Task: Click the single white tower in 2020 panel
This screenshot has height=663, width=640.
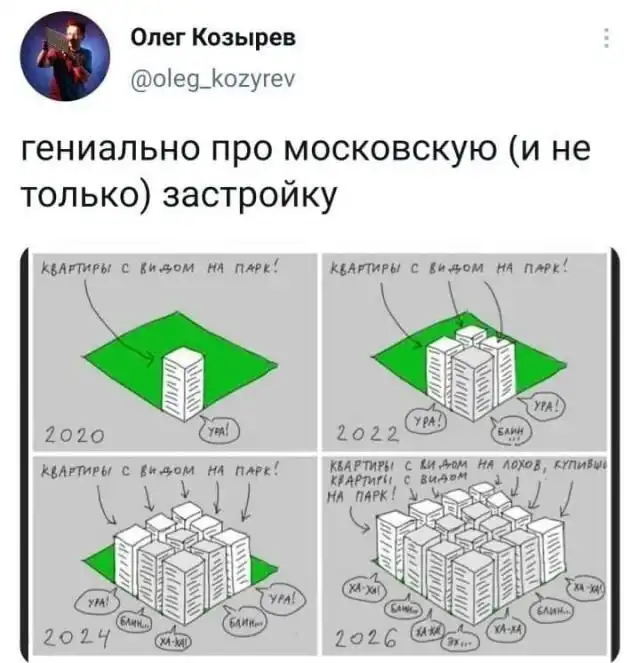Action: pyautogui.click(x=183, y=384)
